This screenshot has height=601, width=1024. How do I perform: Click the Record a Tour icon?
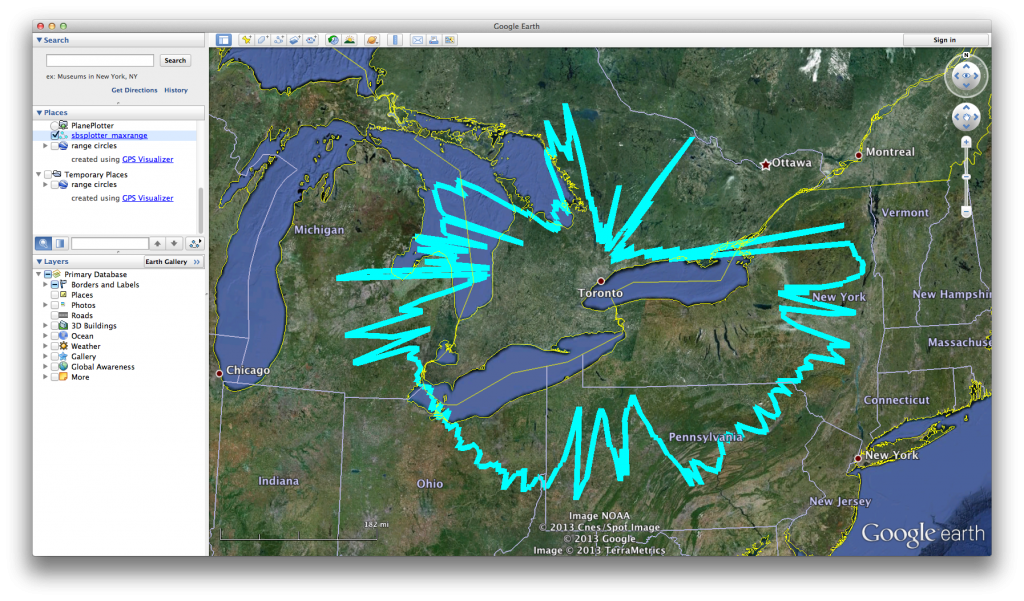[x=312, y=40]
